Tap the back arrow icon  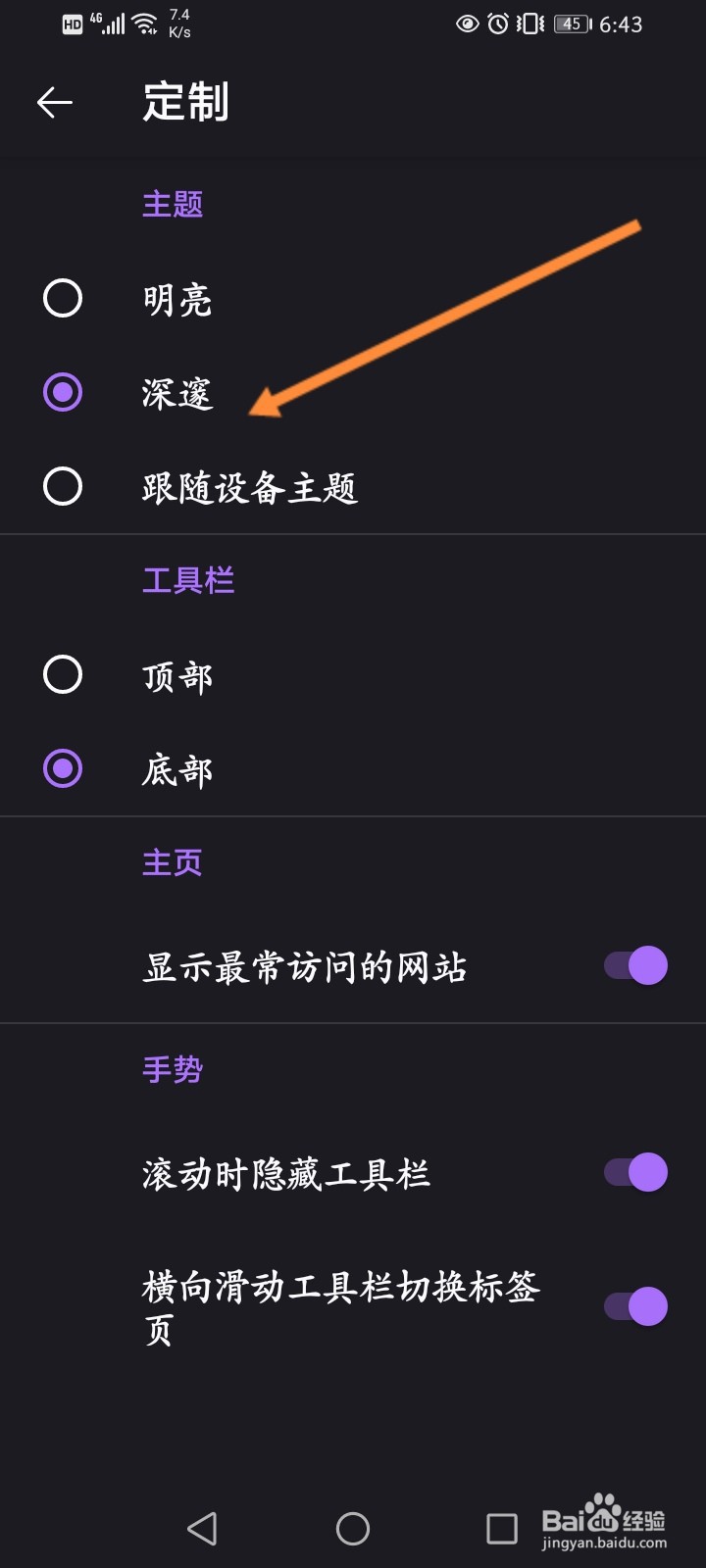55,102
